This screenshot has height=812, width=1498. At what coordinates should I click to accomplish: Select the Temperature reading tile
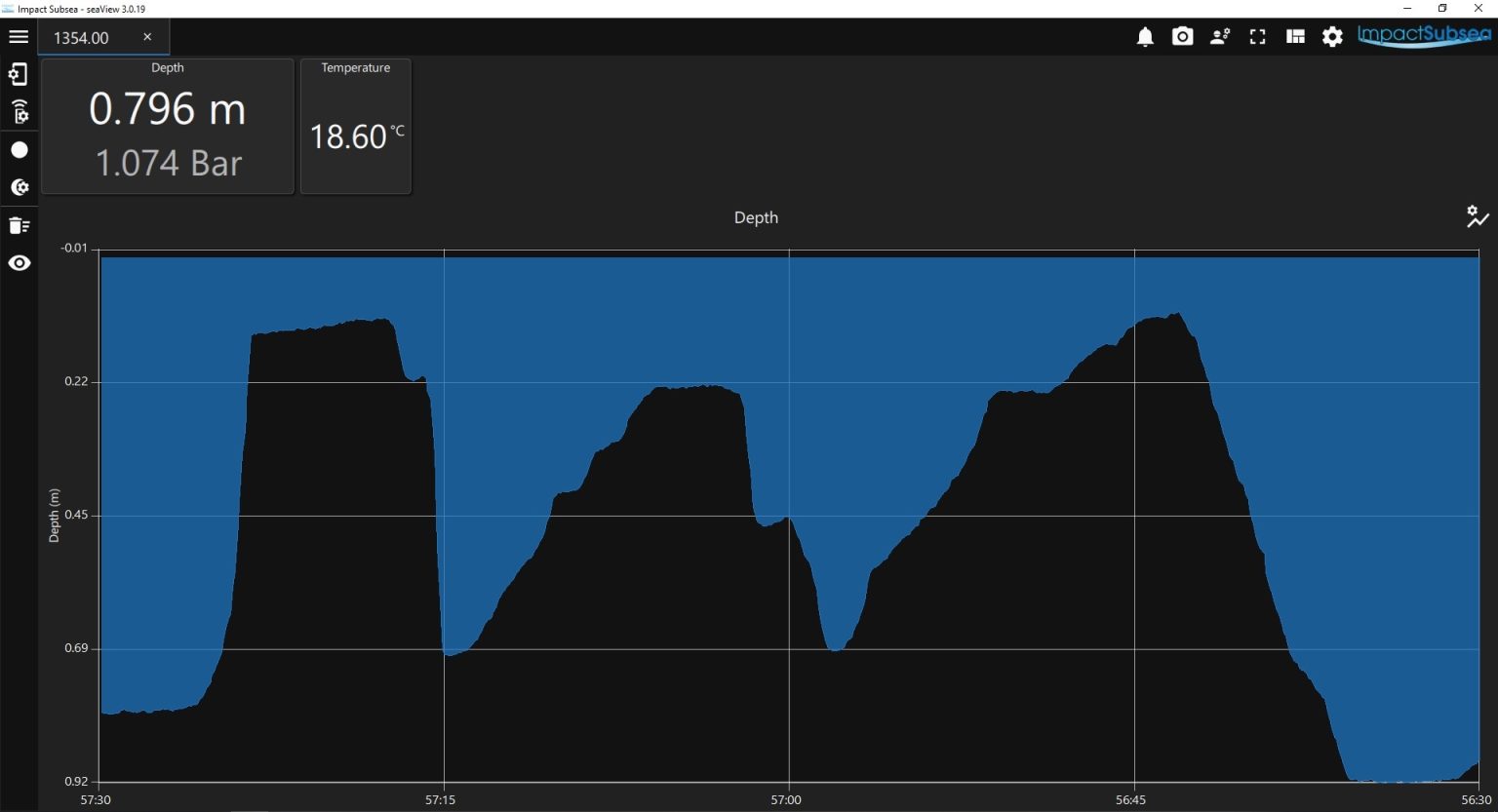(x=356, y=126)
